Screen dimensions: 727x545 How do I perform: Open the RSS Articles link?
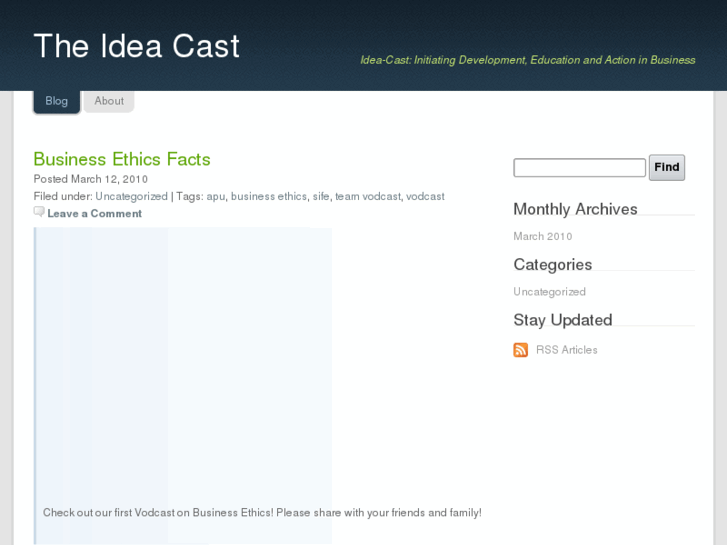[567, 350]
